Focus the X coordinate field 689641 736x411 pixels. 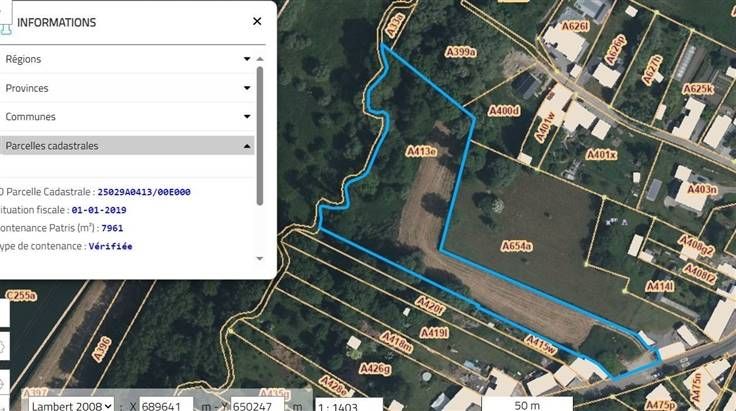(166, 405)
